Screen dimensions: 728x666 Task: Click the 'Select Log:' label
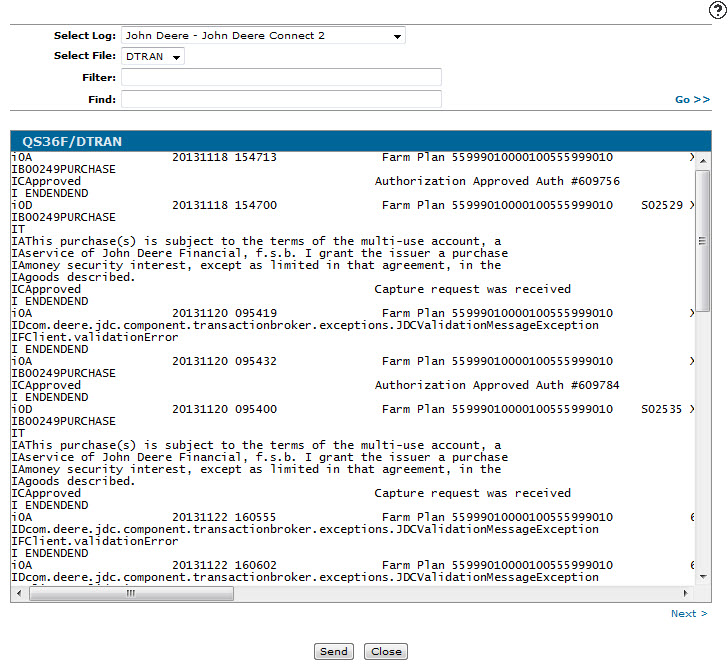coord(85,36)
